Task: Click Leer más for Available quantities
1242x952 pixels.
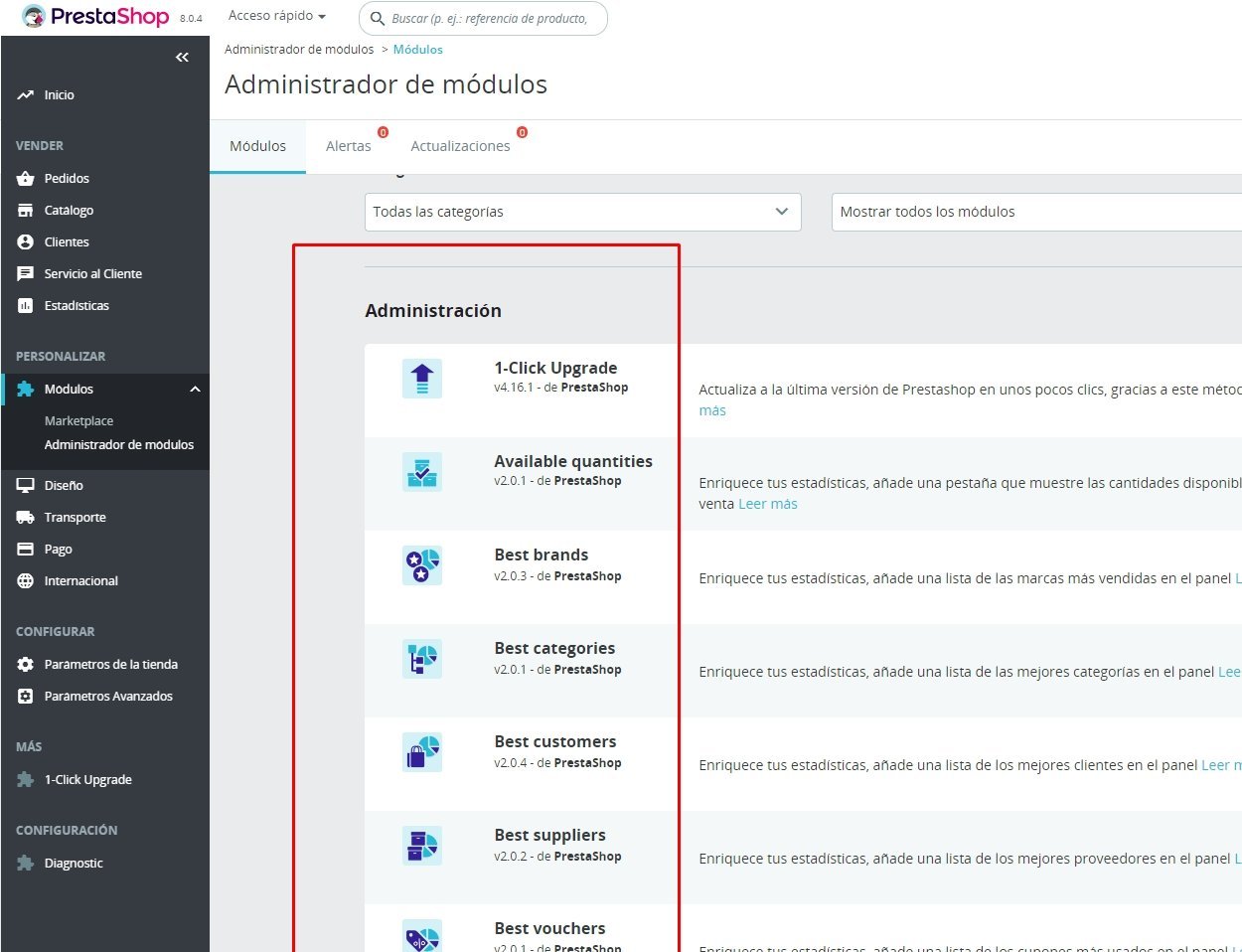Action: (x=768, y=504)
